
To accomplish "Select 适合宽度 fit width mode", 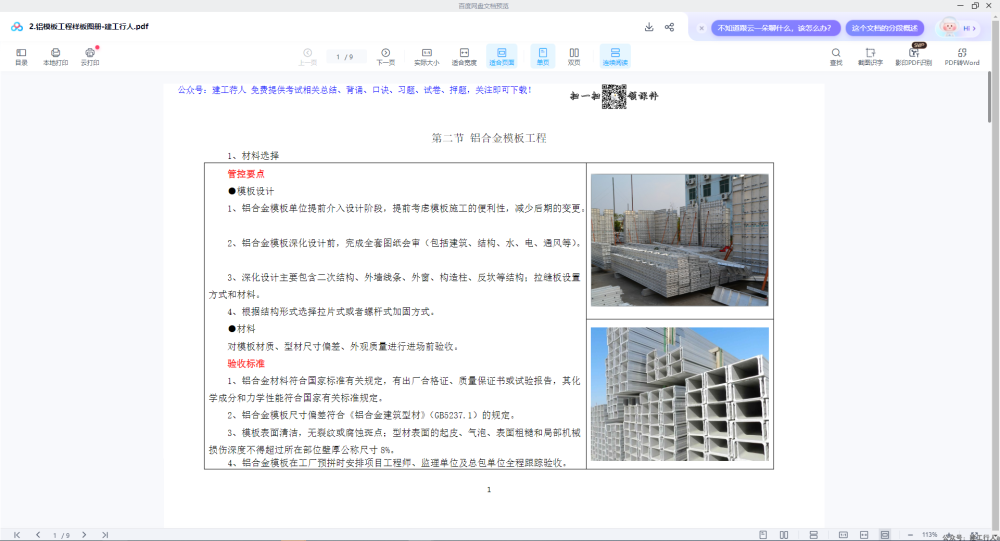I will tap(464, 56).
